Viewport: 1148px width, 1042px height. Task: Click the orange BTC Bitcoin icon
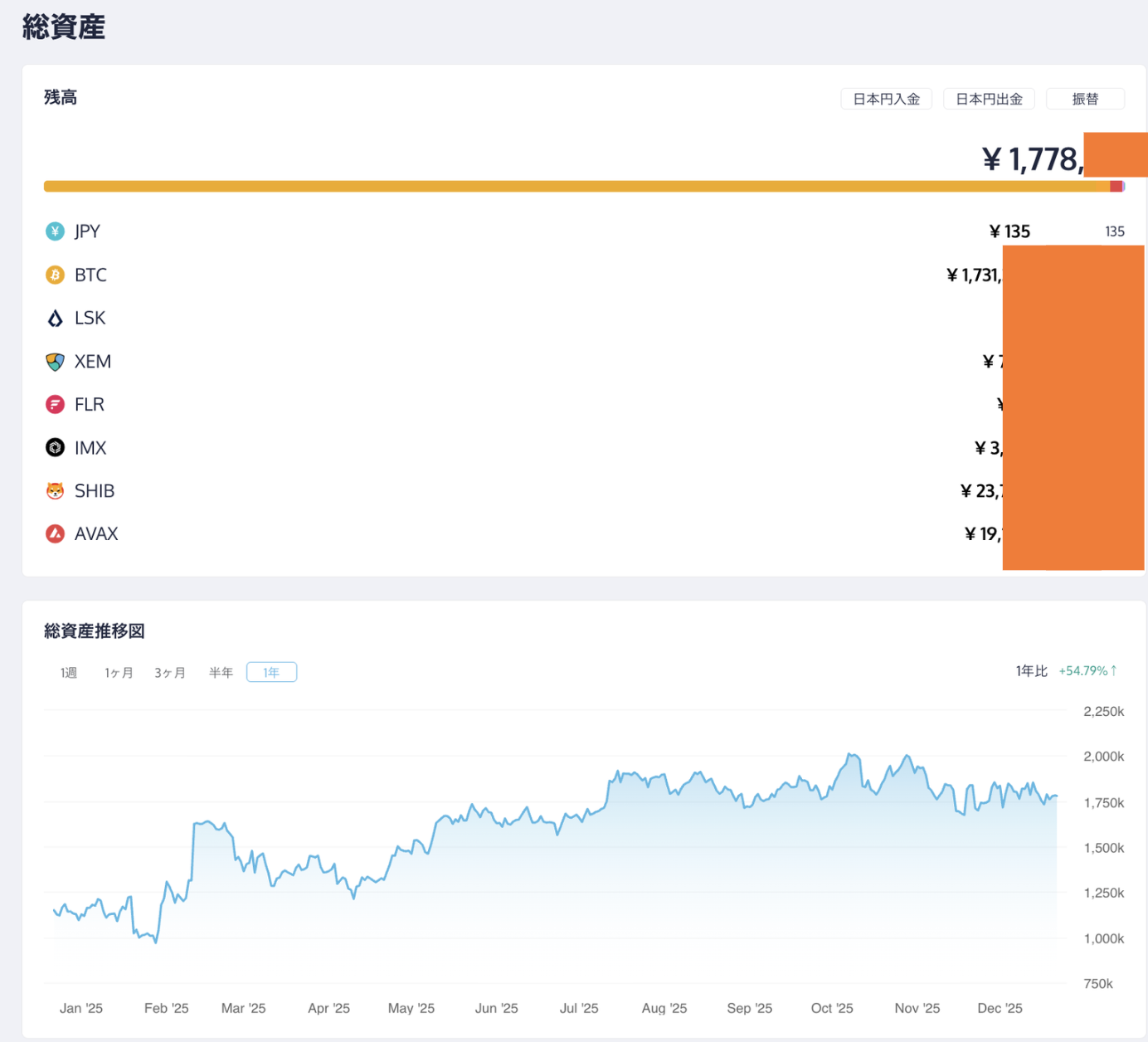pos(55,275)
